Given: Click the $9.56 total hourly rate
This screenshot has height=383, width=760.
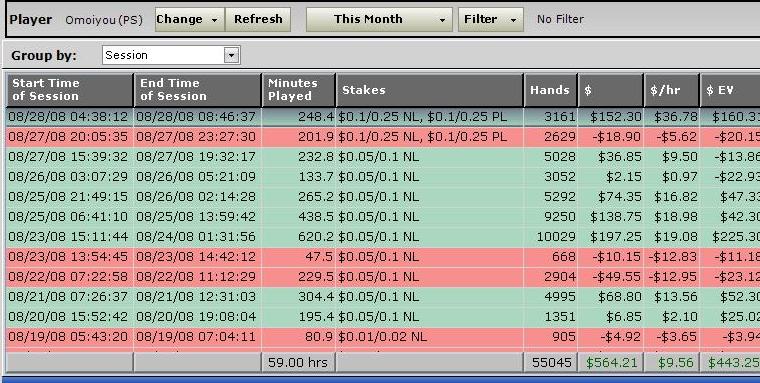Looking at the screenshot, I should coord(672,363).
